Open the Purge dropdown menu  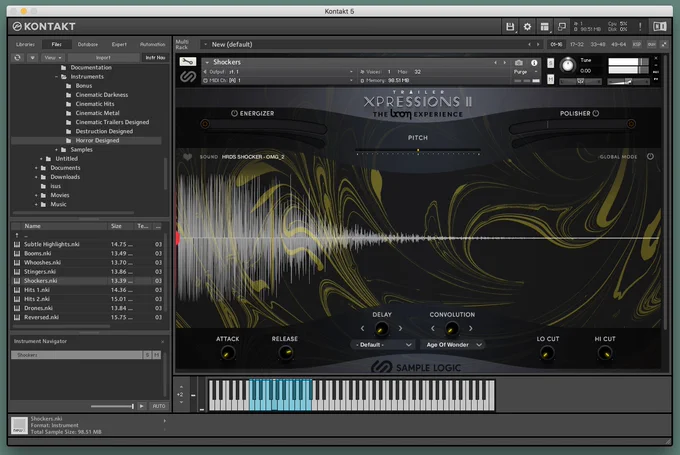click(525, 72)
